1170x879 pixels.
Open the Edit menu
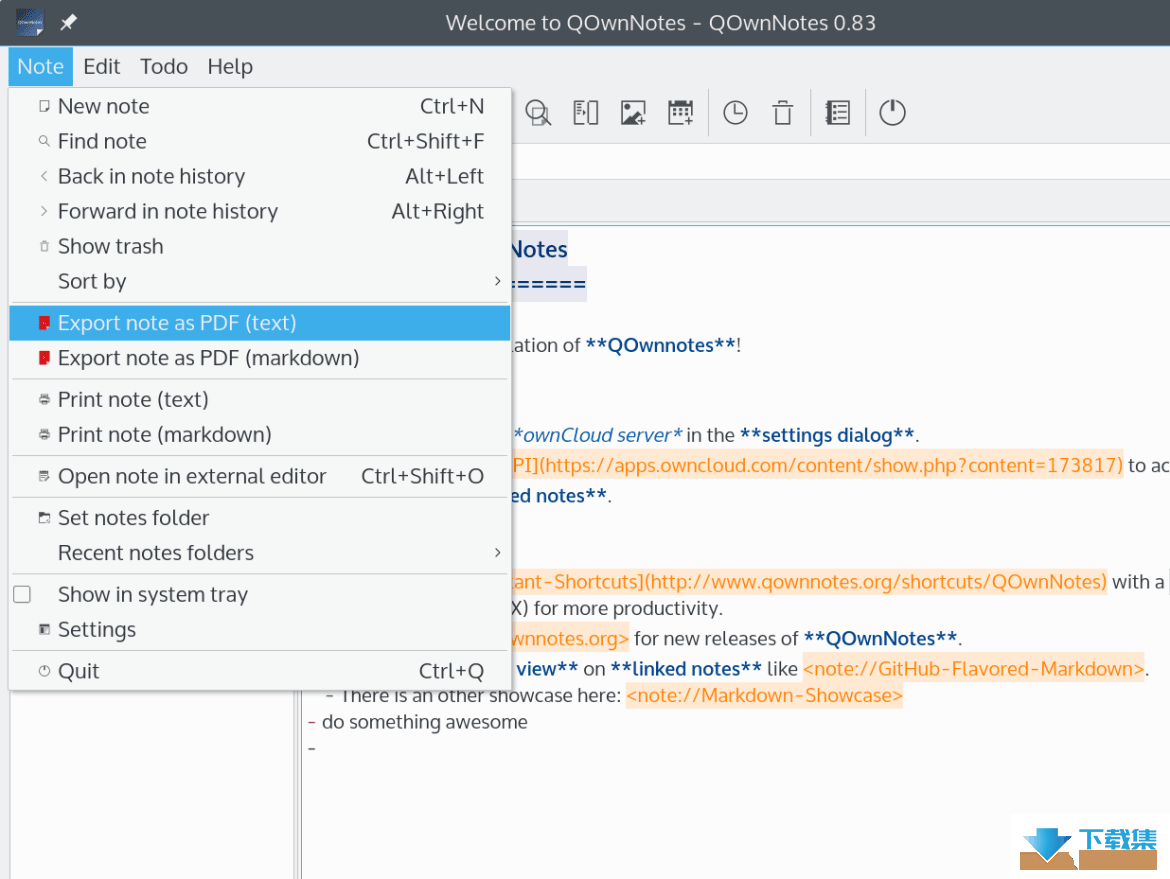[x=101, y=66]
